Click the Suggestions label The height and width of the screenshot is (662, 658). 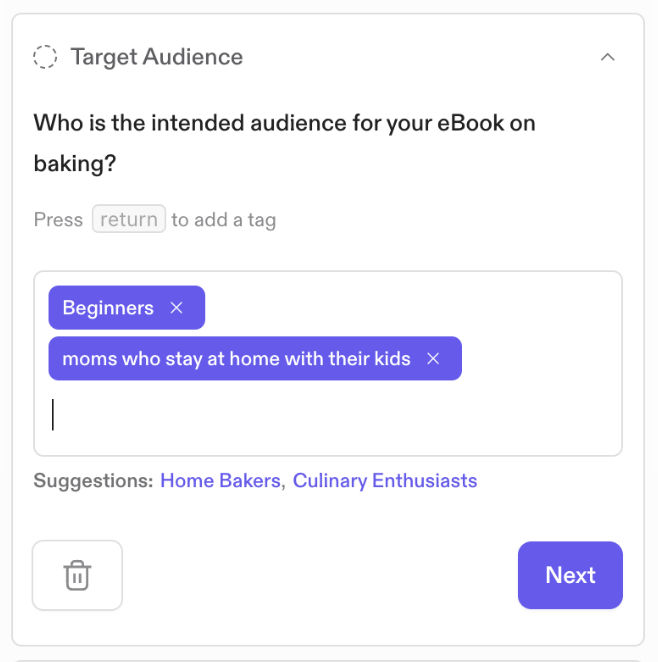93,481
